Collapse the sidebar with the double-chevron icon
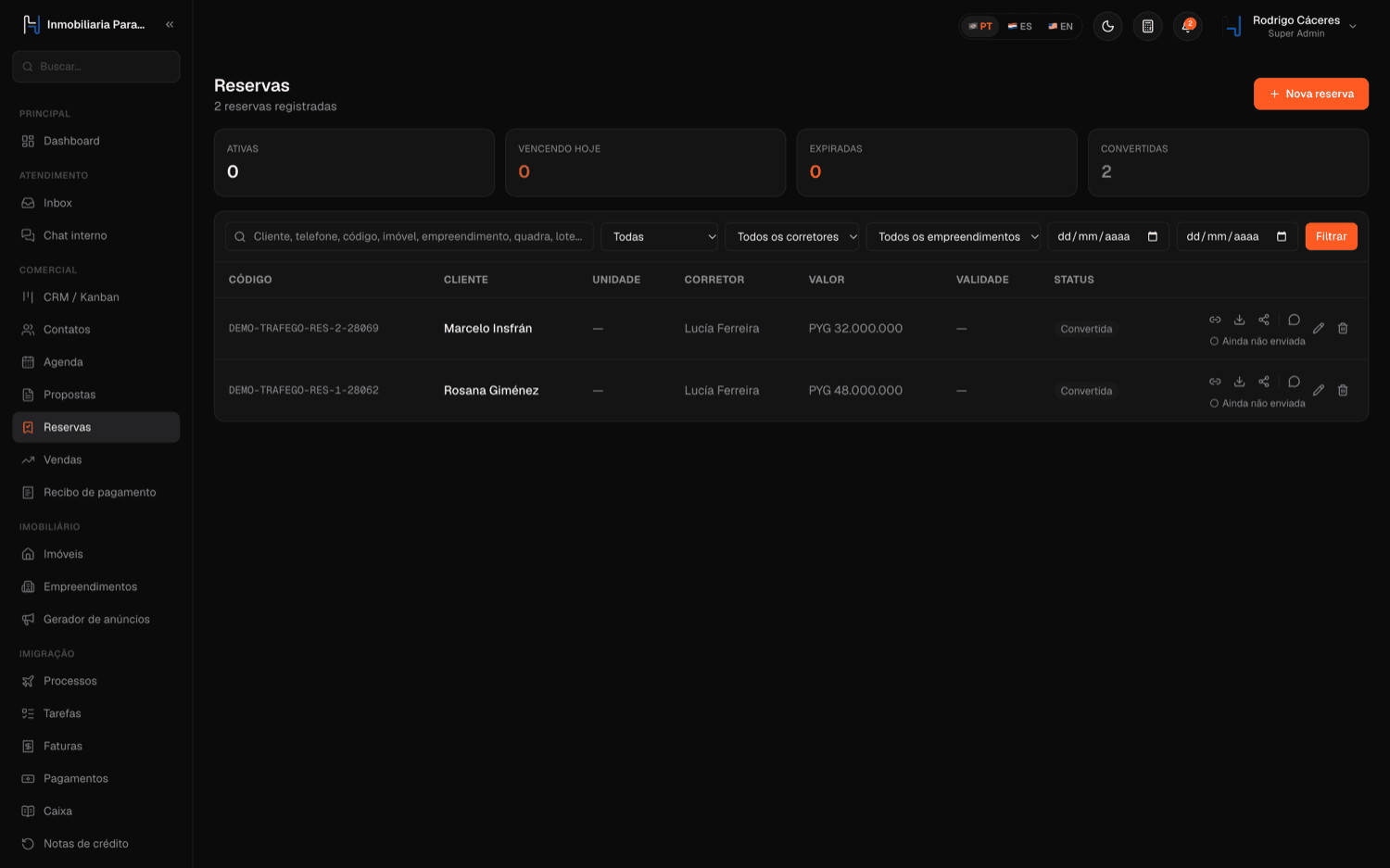Screen dimensions: 1390x868 [170, 25]
